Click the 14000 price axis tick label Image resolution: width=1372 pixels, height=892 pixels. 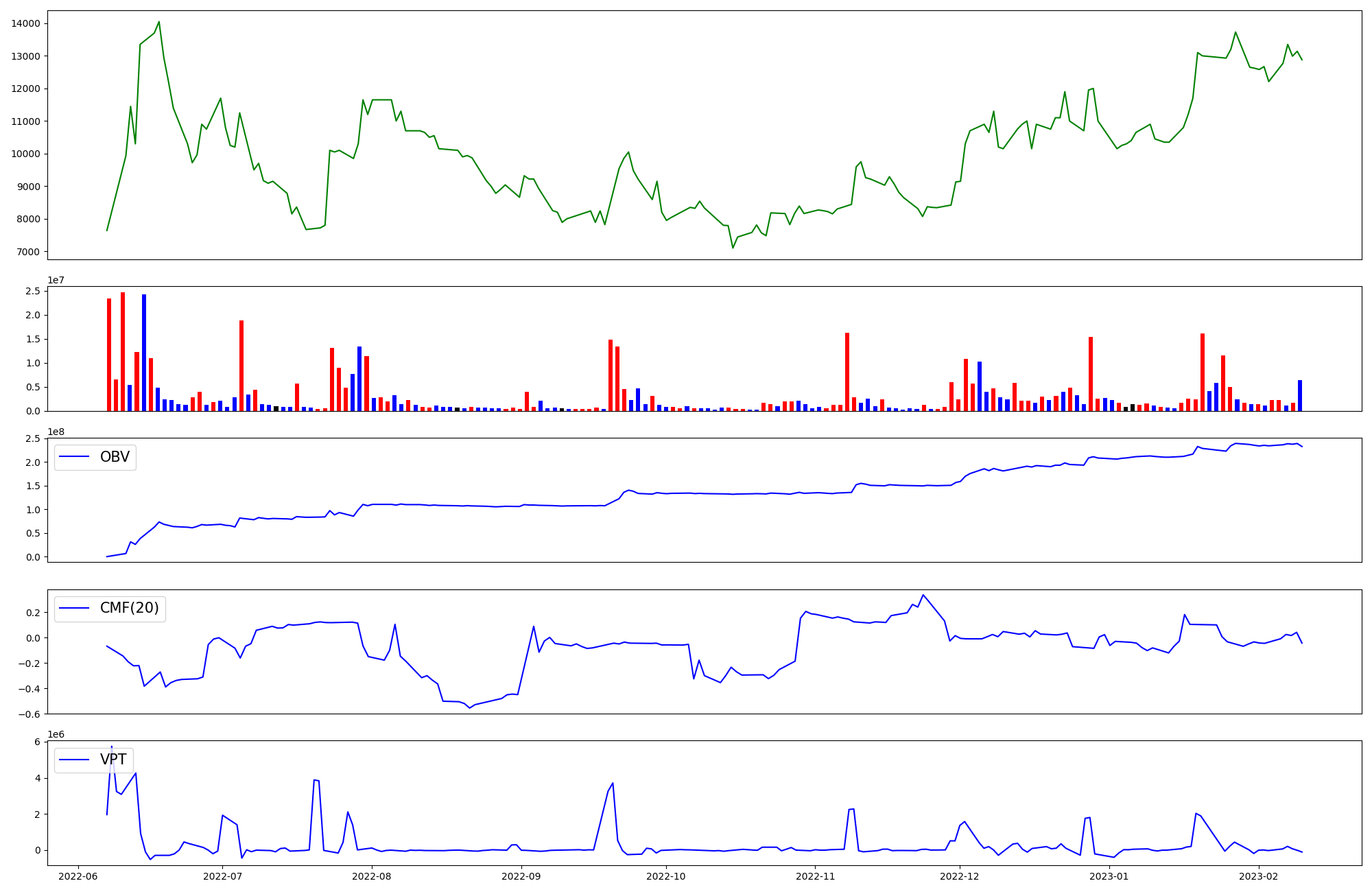[x=26, y=24]
